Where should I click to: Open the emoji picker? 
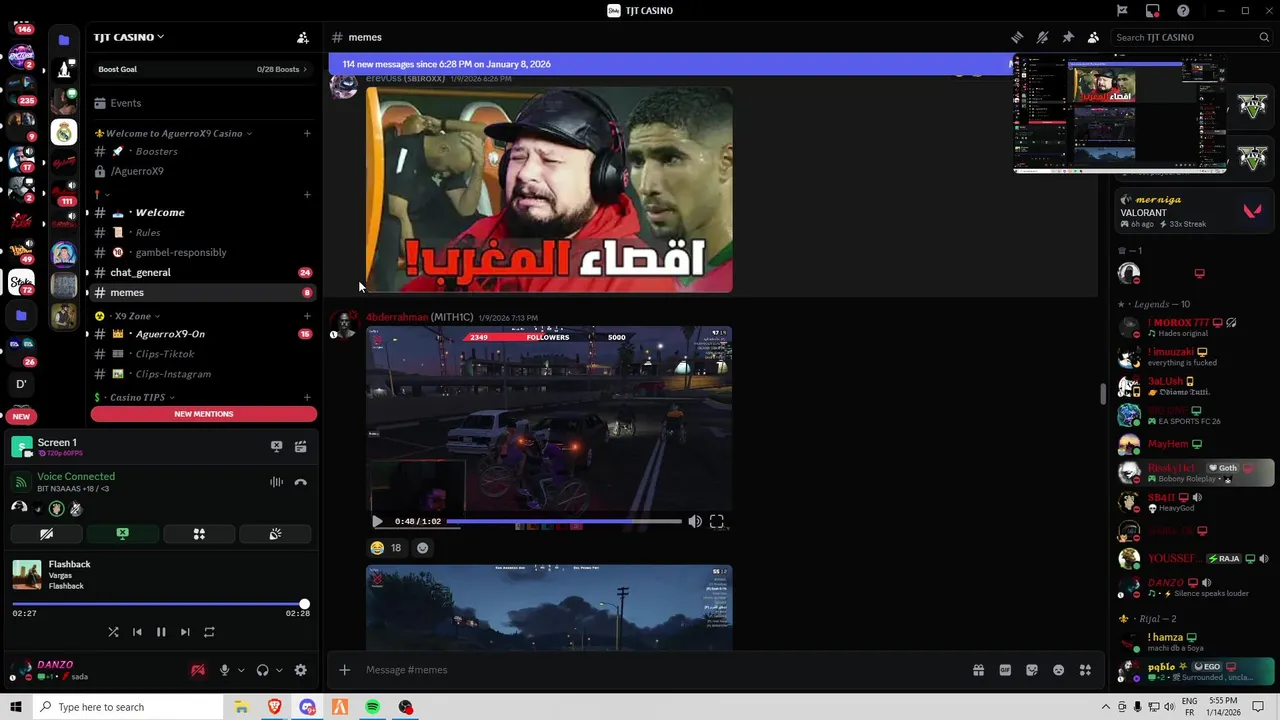(1058, 670)
